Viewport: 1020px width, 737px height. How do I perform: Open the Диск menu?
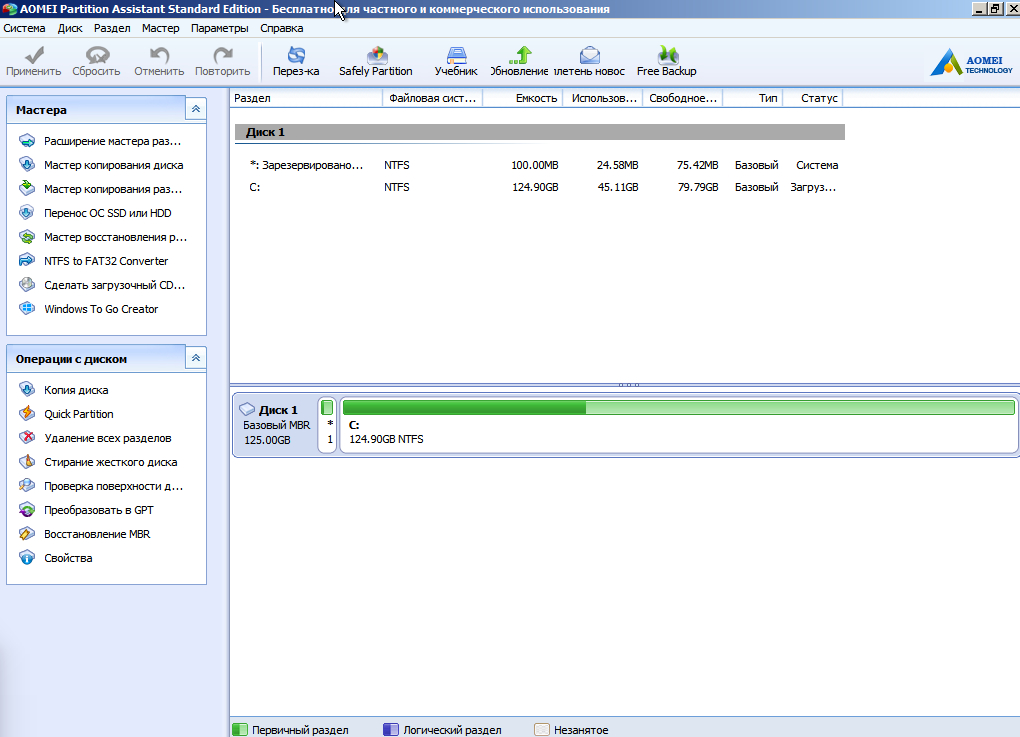tap(70, 28)
